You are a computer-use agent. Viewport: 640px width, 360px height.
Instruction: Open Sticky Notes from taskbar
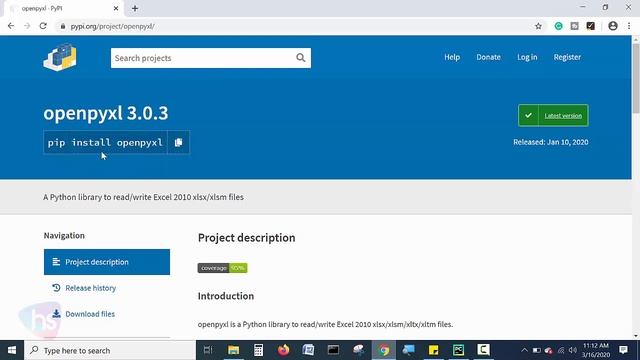433,350
